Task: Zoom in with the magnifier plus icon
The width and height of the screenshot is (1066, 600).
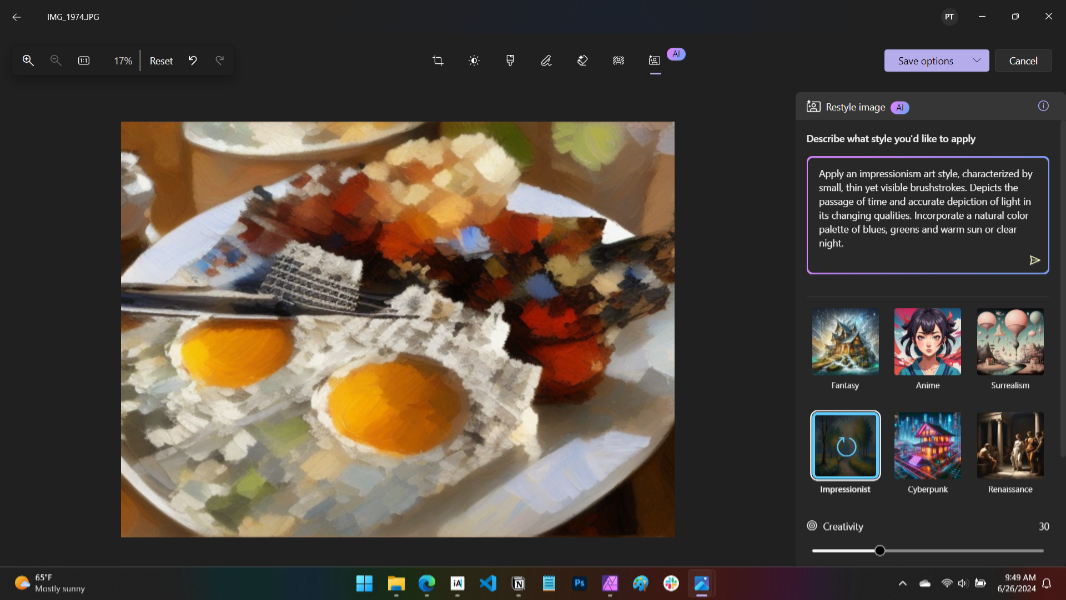Action: 28,60
